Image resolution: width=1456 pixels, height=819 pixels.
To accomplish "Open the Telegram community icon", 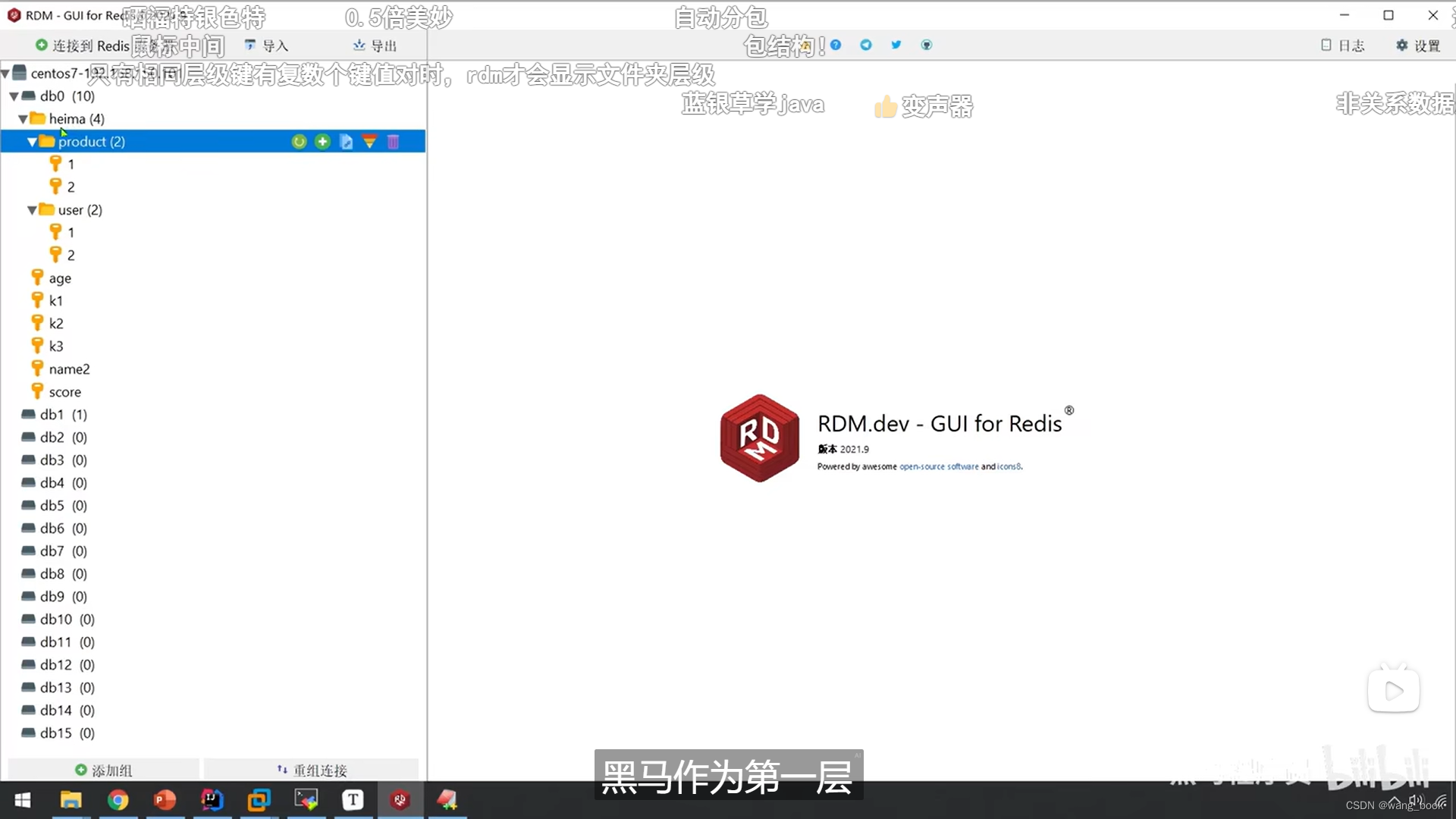I will [866, 45].
